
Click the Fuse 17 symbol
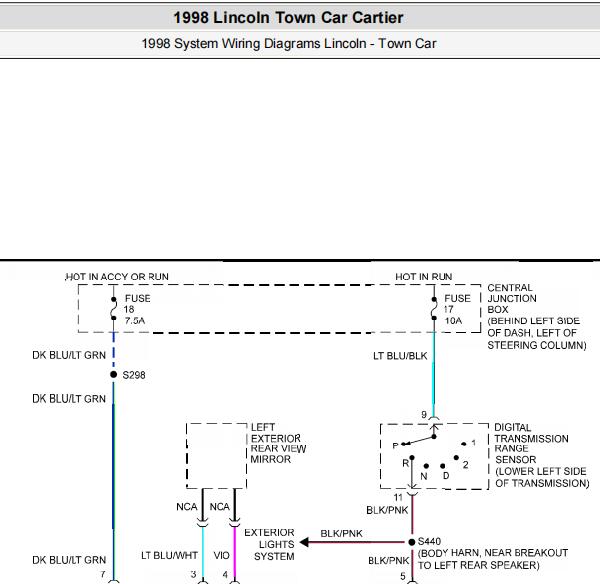point(434,309)
